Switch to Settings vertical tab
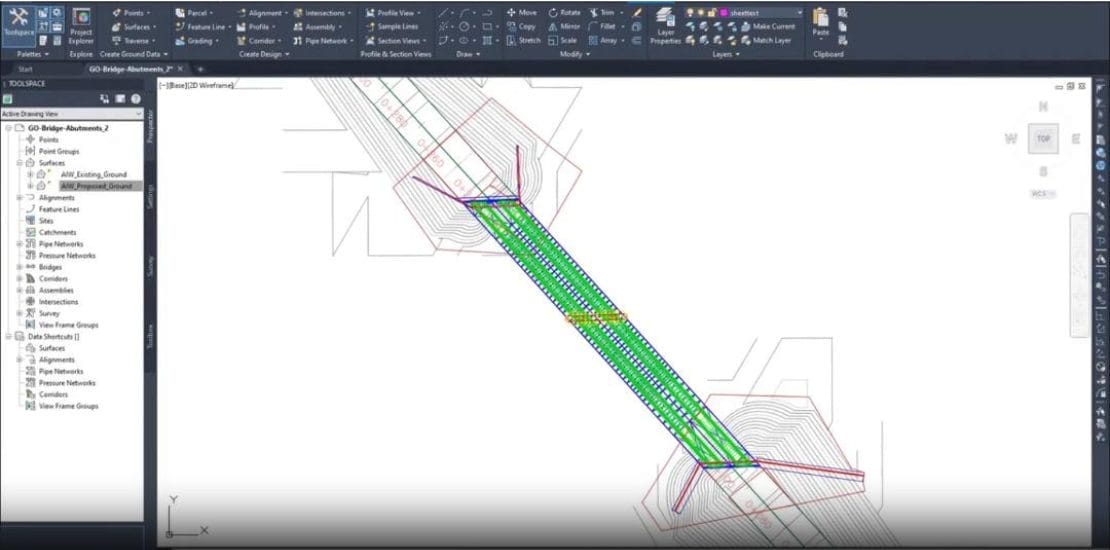Viewport: 1110px width, 550px height. [x=150, y=196]
